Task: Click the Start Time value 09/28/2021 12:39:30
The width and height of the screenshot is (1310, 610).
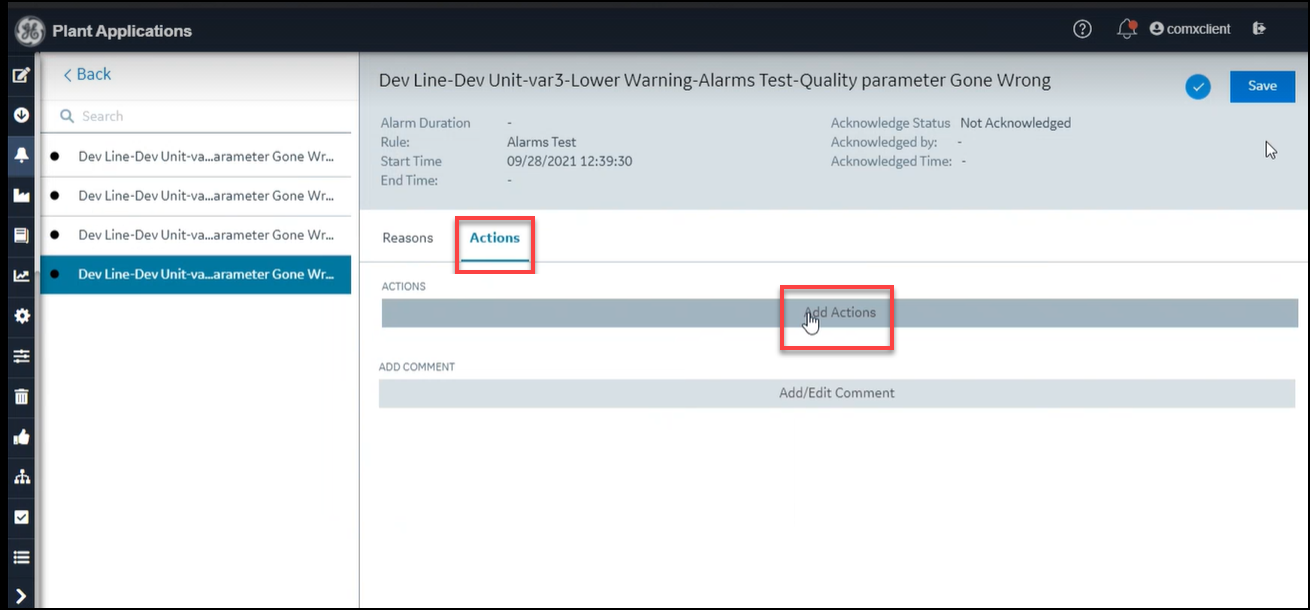Action: click(569, 161)
